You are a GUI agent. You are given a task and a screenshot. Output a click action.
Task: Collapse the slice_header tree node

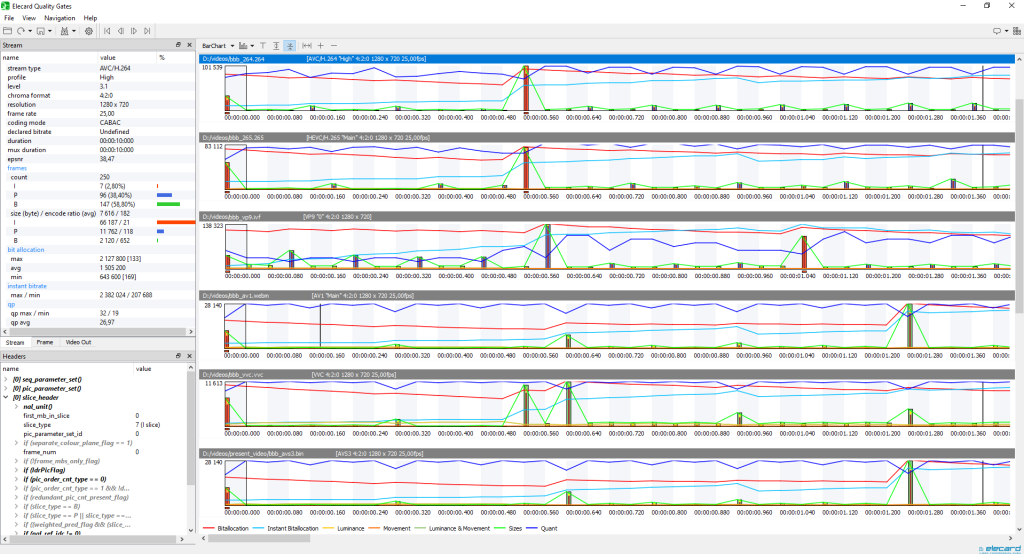point(6,397)
